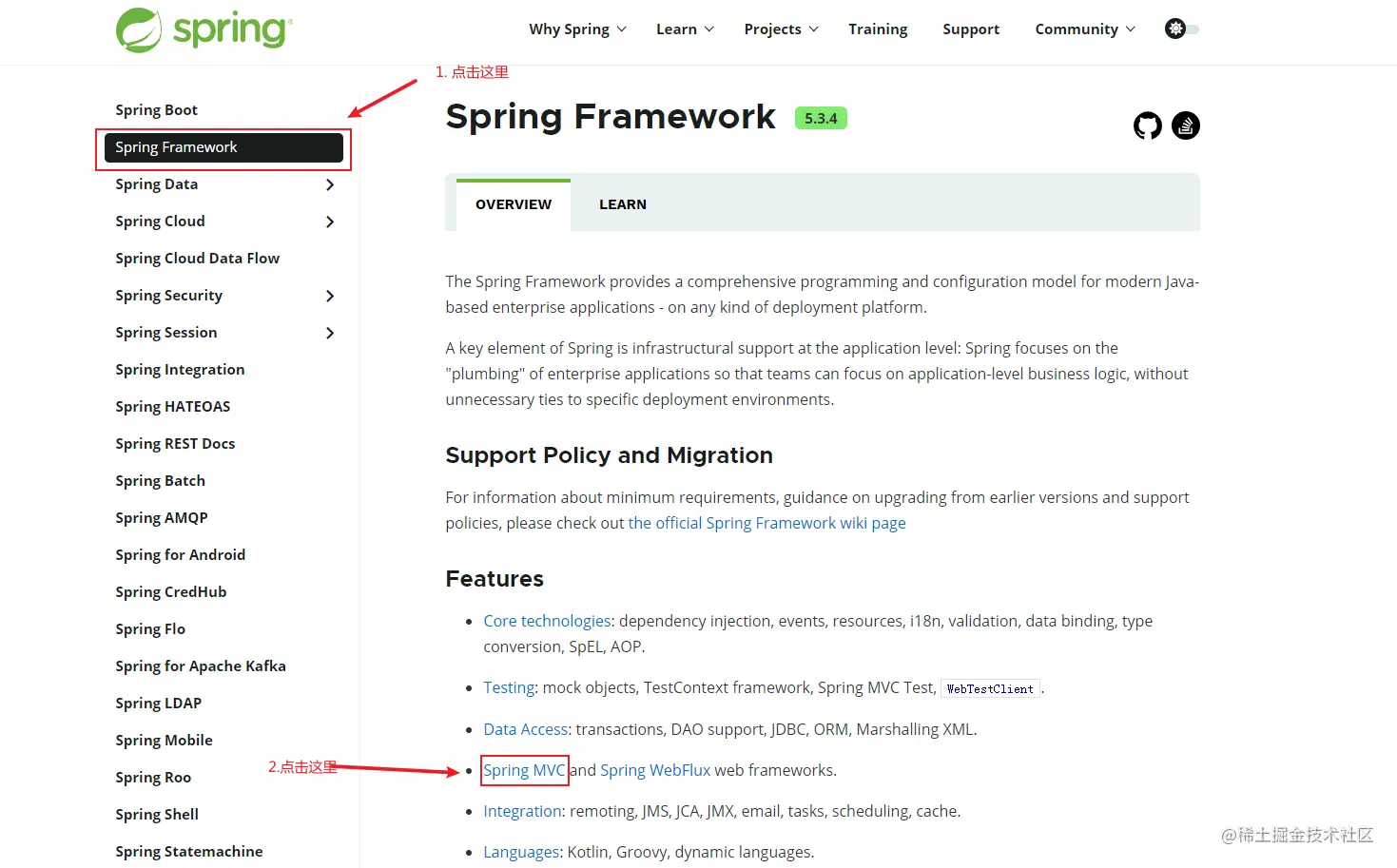The width and height of the screenshot is (1397, 868).
Task: Open the Community dropdown menu
Action: 1085,29
